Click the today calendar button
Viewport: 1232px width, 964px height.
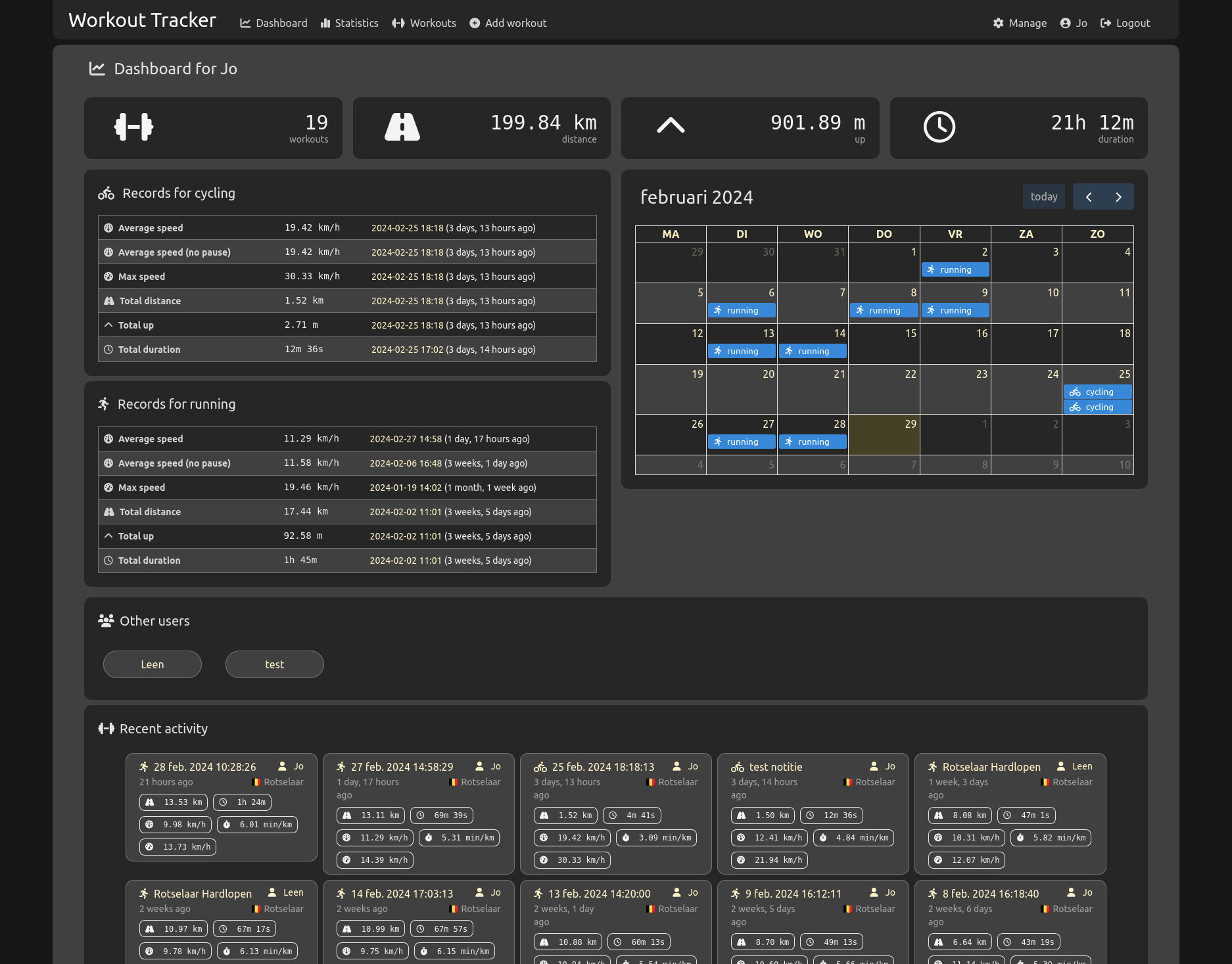click(x=1044, y=196)
